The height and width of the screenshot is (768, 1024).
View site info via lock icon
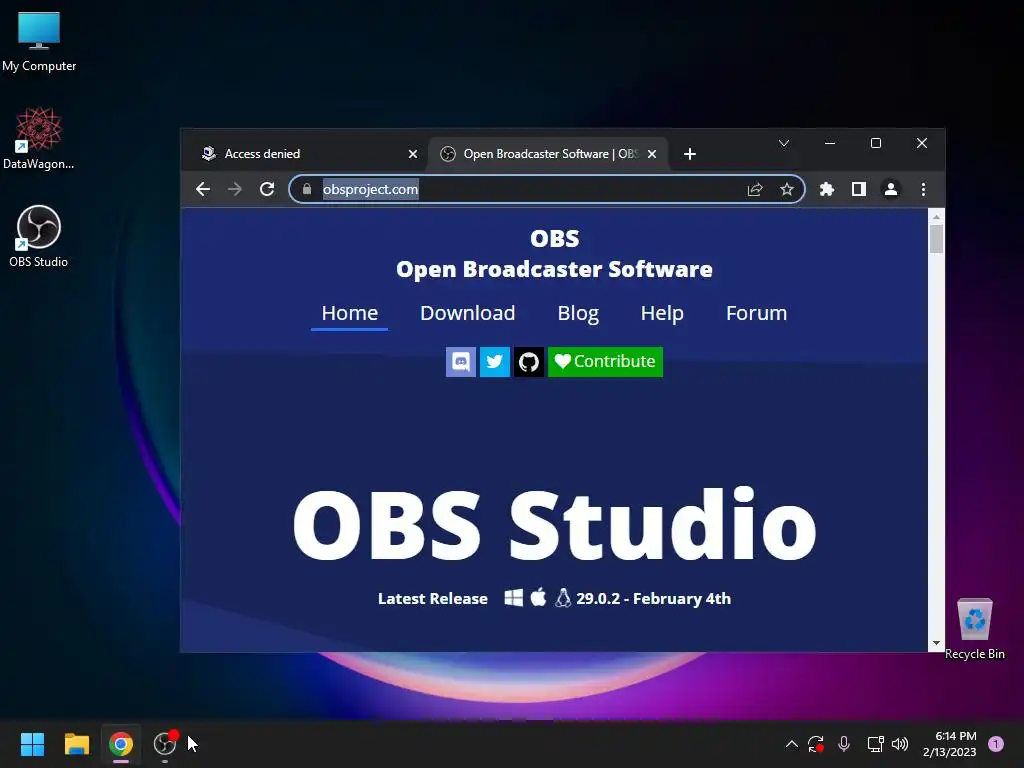click(x=307, y=189)
